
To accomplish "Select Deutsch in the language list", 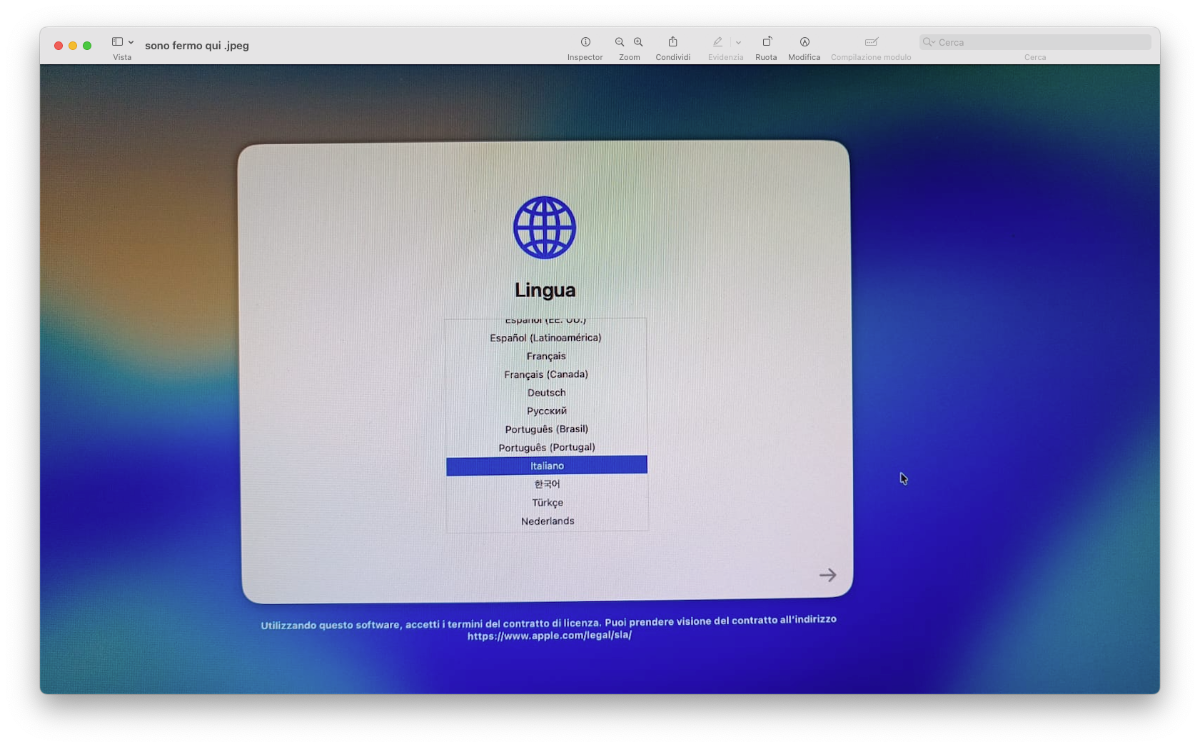I will [x=547, y=393].
